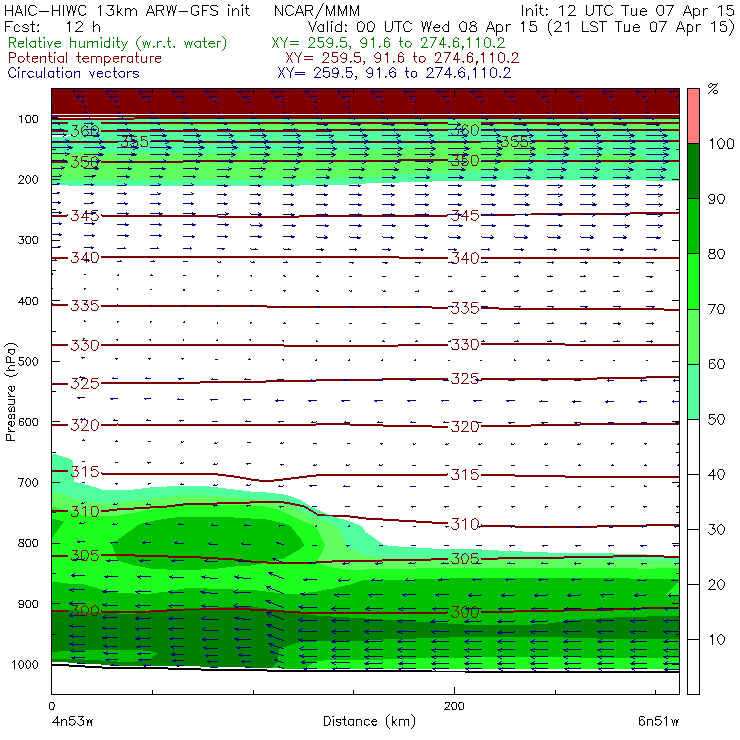Click the '60' colorbar value label
The image size is (740, 740).
[716, 364]
